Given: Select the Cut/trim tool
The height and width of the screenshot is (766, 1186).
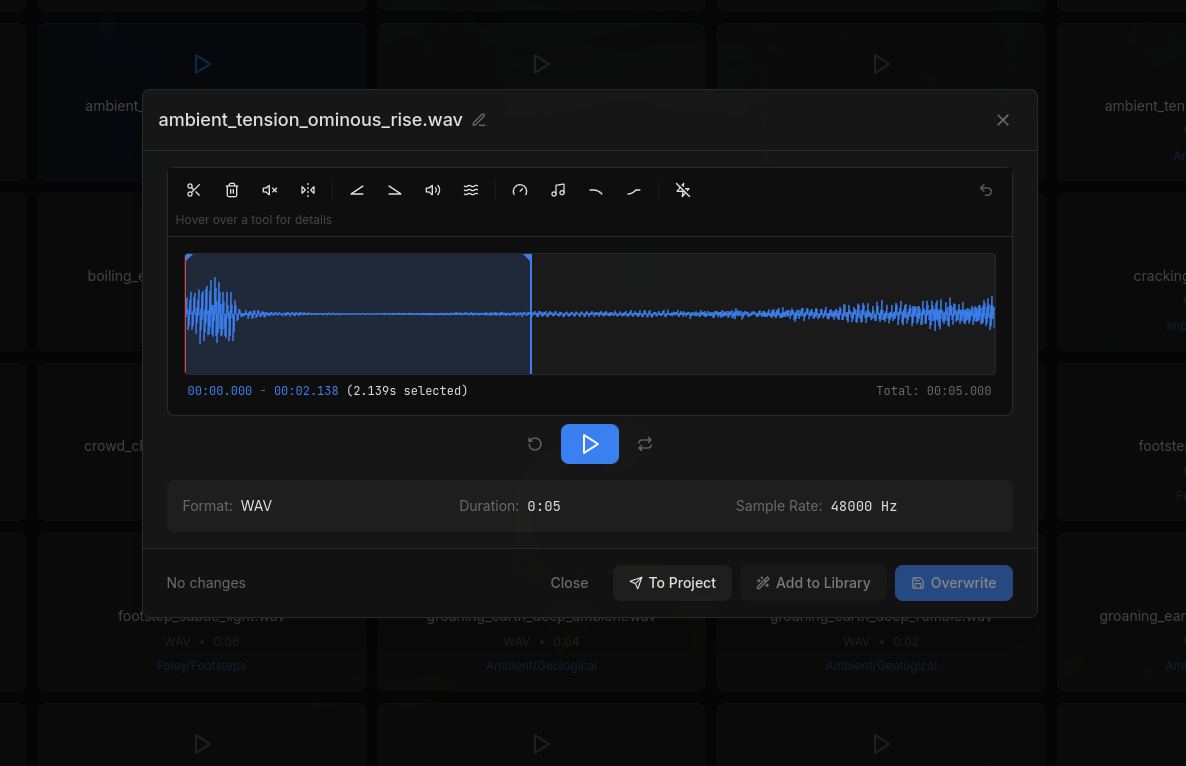Looking at the screenshot, I should [x=193, y=190].
